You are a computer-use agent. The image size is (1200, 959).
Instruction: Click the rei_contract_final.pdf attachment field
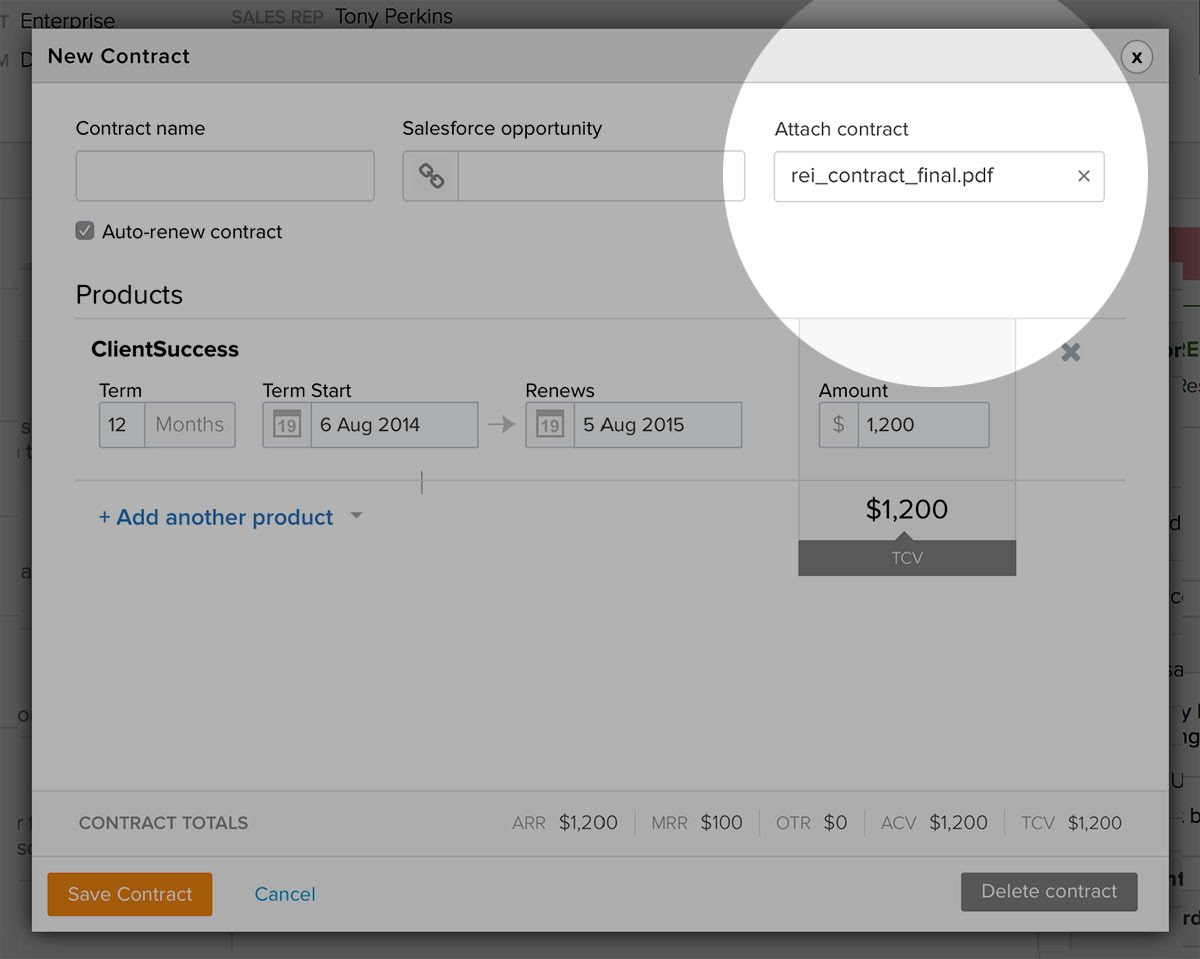pyautogui.click(x=939, y=176)
